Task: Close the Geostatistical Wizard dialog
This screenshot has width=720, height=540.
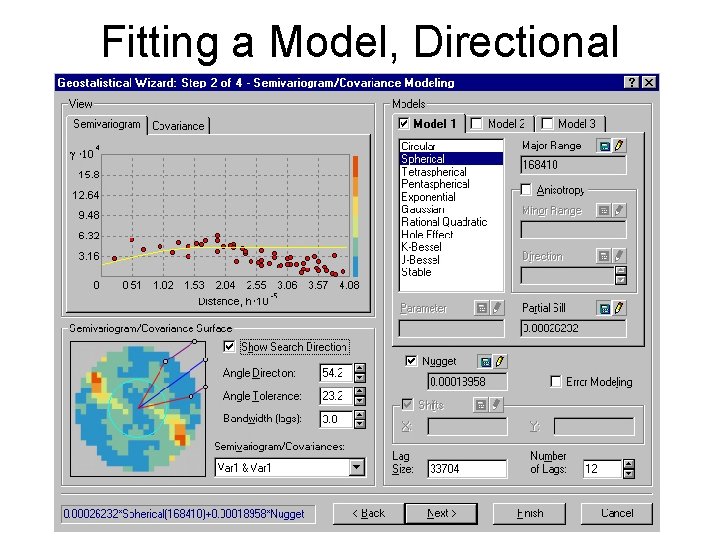Action: pyautogui.click(x=648, y=82)
